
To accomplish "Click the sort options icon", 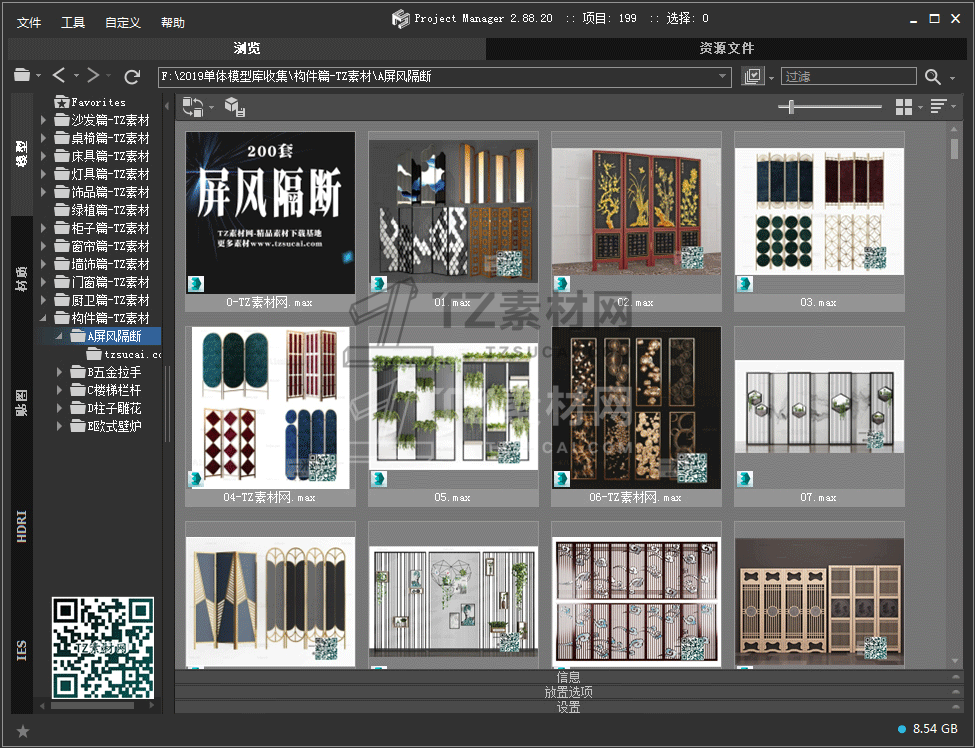I will coord(938,107).
